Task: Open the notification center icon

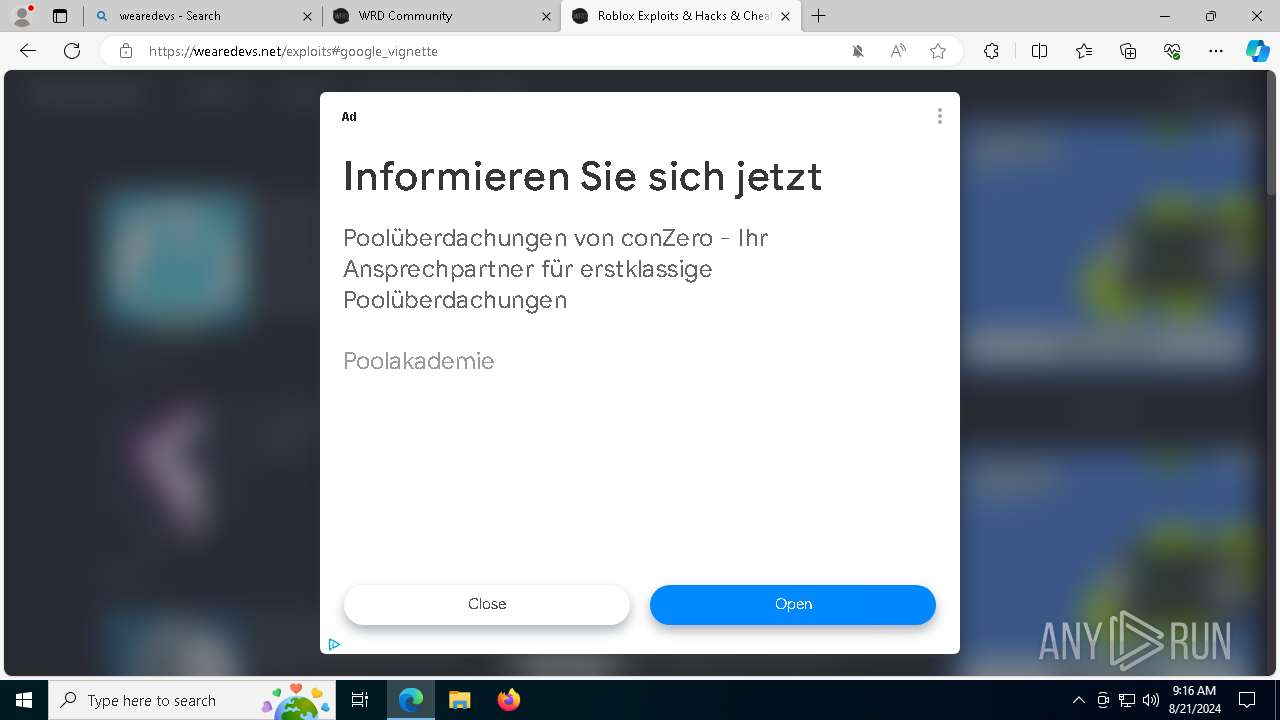Action: click(1247, 700)
